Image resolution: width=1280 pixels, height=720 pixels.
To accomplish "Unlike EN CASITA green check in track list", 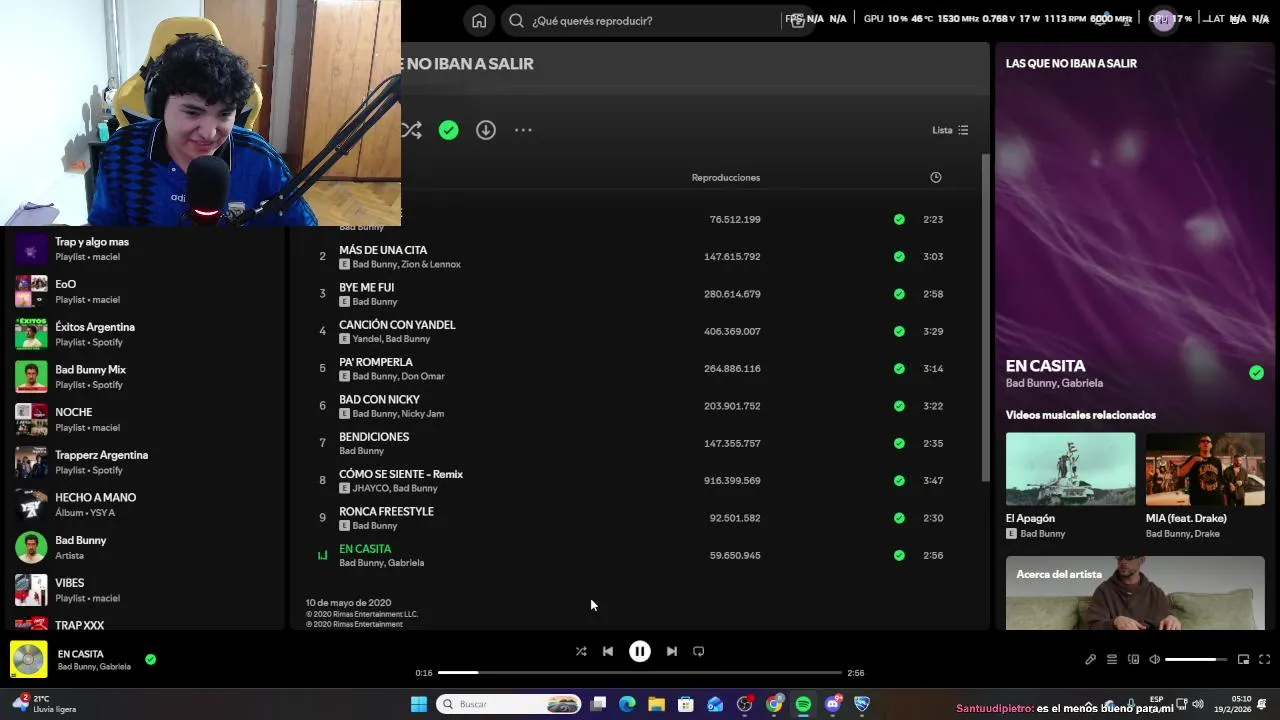I will click(x=899, y=555).
